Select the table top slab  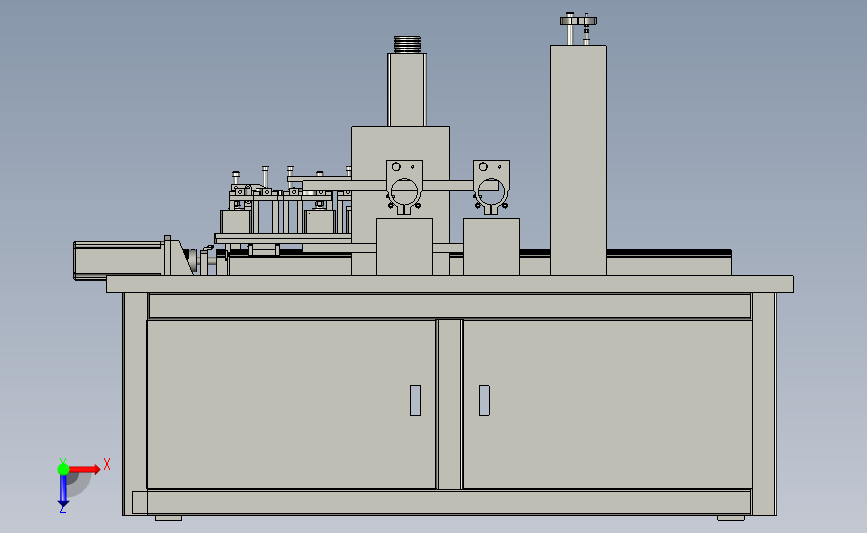pyautogui.click(x=450, y=284)
